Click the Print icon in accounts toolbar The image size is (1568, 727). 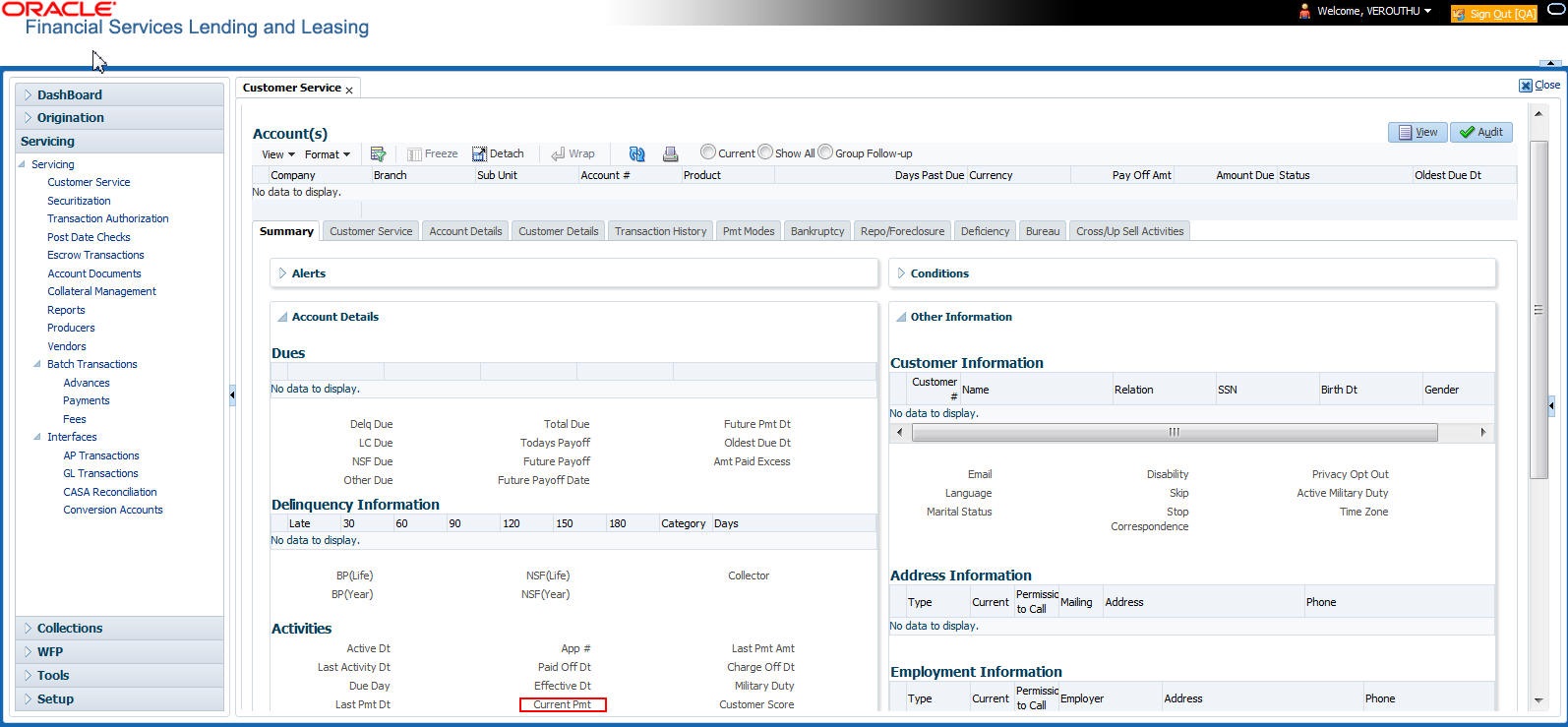(x=670, y=154)
